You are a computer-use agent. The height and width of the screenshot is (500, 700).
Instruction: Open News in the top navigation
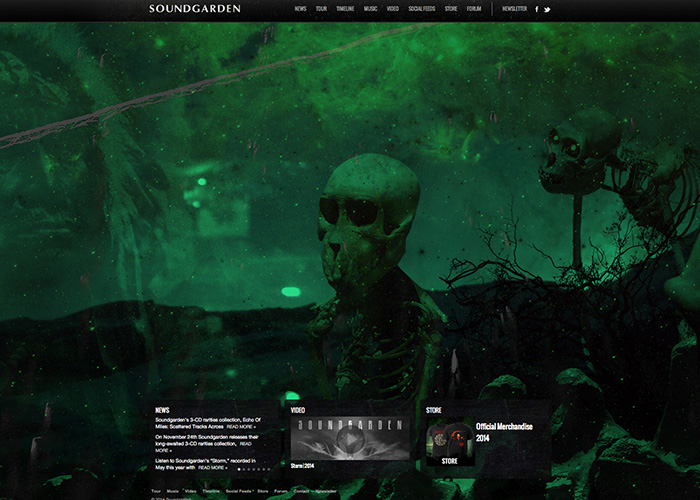(x=300, y=8)
